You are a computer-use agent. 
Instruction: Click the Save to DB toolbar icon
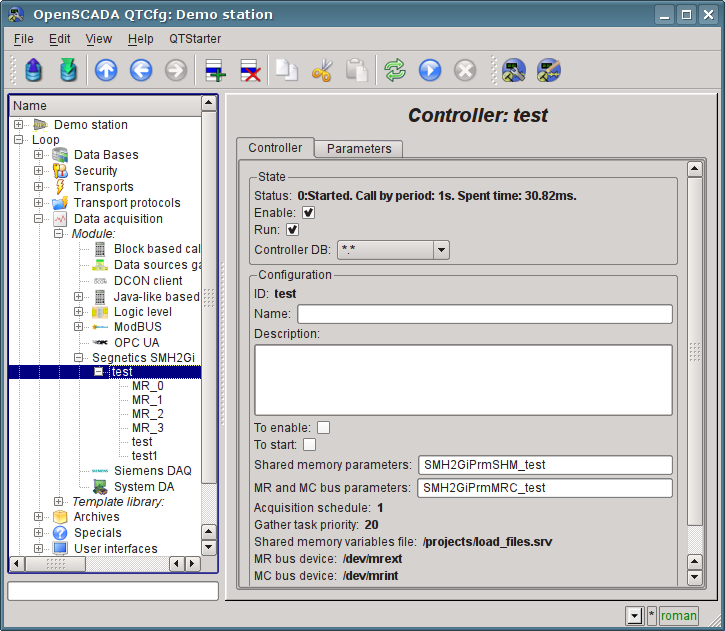(68, 70)
